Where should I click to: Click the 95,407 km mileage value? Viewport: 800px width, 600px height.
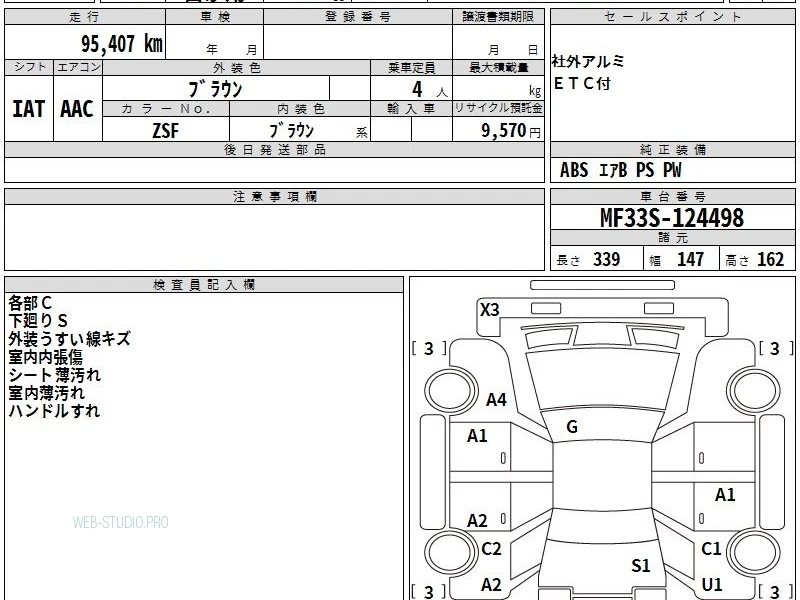(x=122, y=44)
